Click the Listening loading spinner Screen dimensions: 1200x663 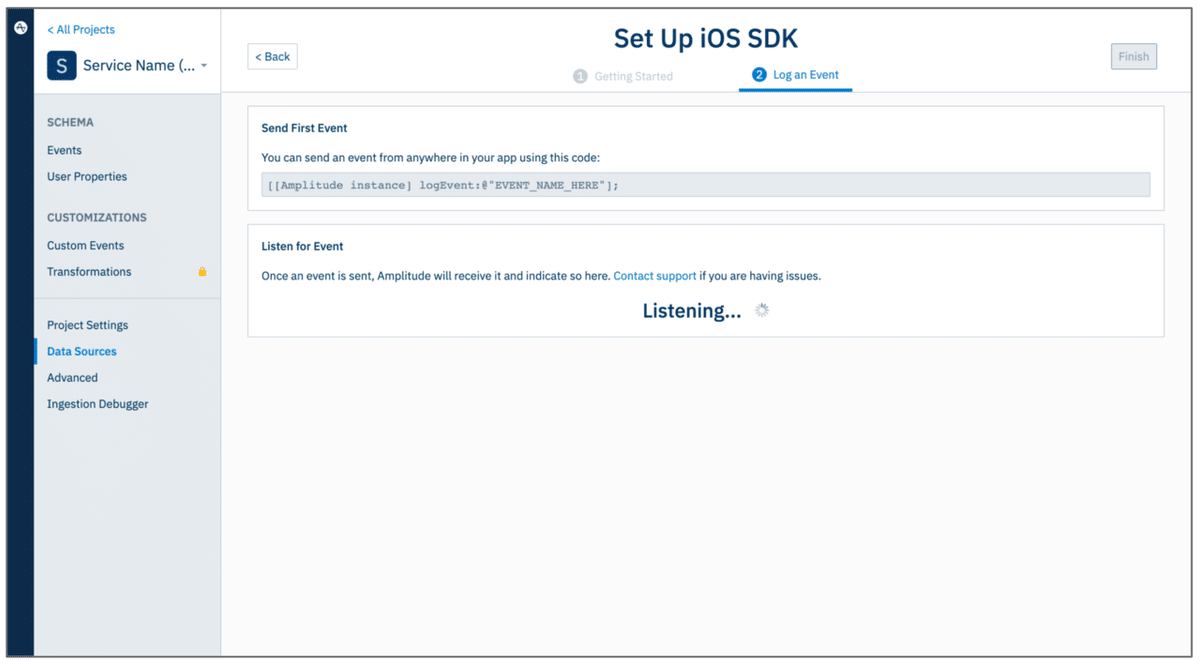[x=762, y=311]
